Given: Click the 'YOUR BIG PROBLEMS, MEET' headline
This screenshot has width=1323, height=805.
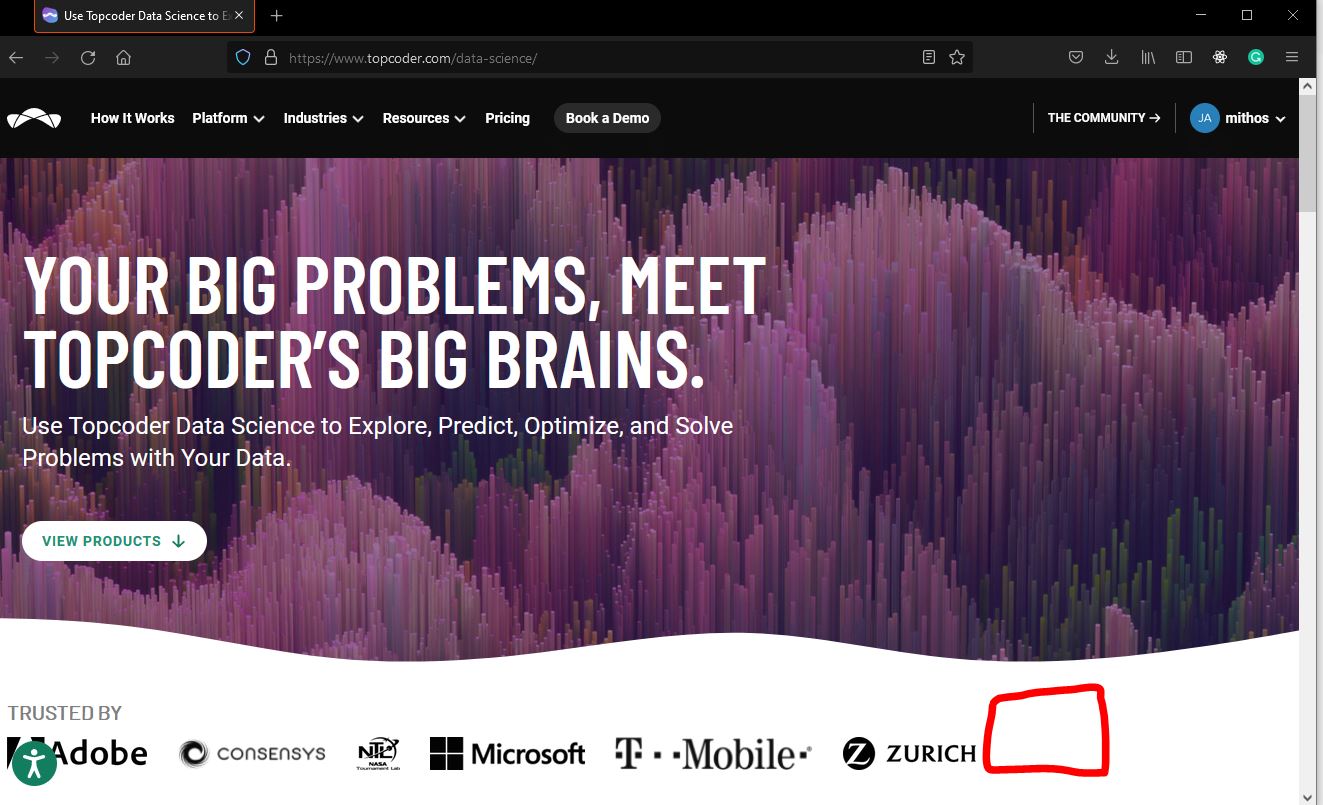Looking at the screenshot, I should click(394, 286).
